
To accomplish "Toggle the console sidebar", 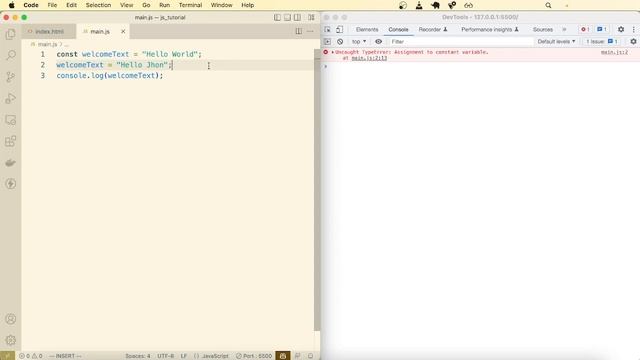I will 327,42.
